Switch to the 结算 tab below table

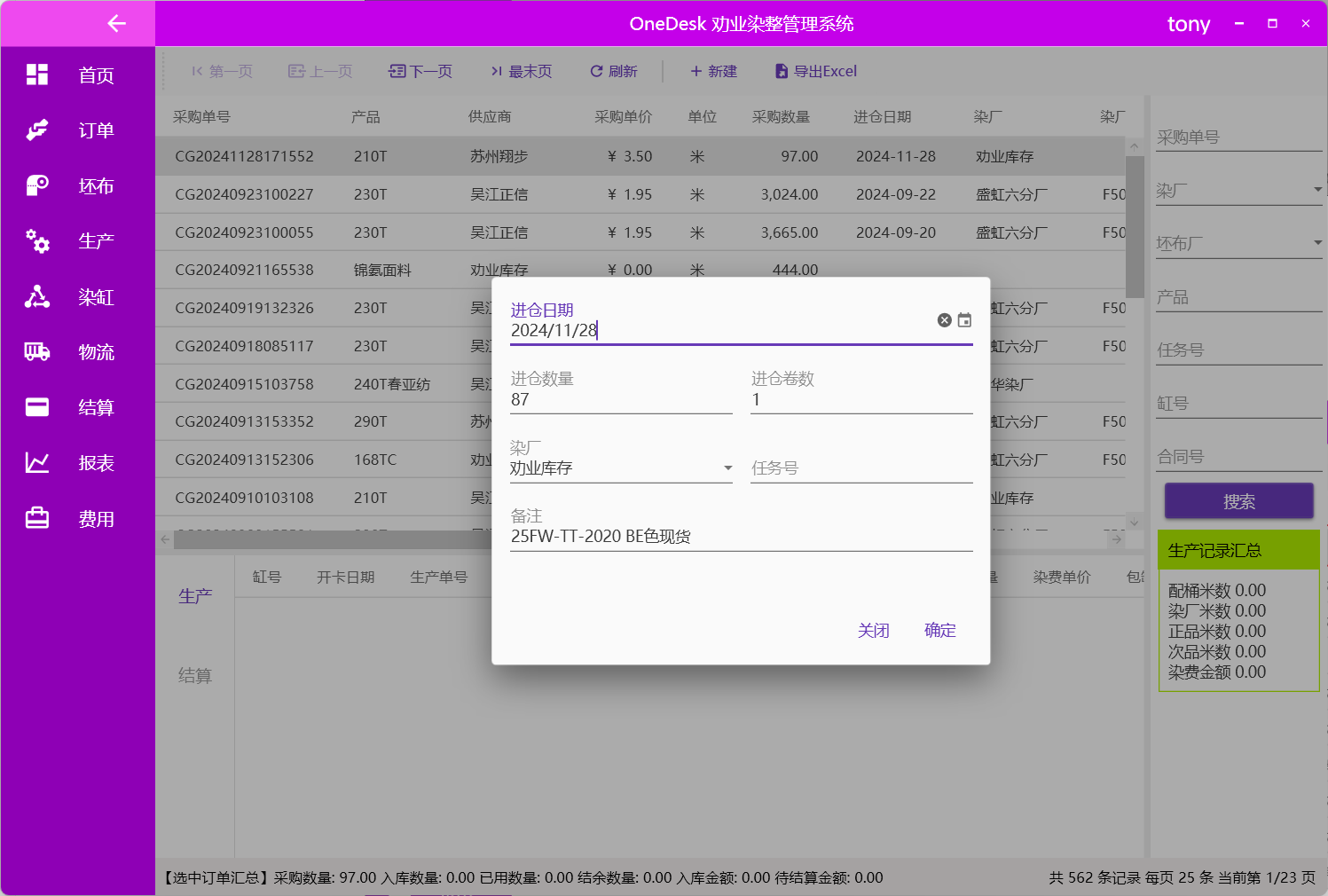pyautogui.click(x=195, y=676)
